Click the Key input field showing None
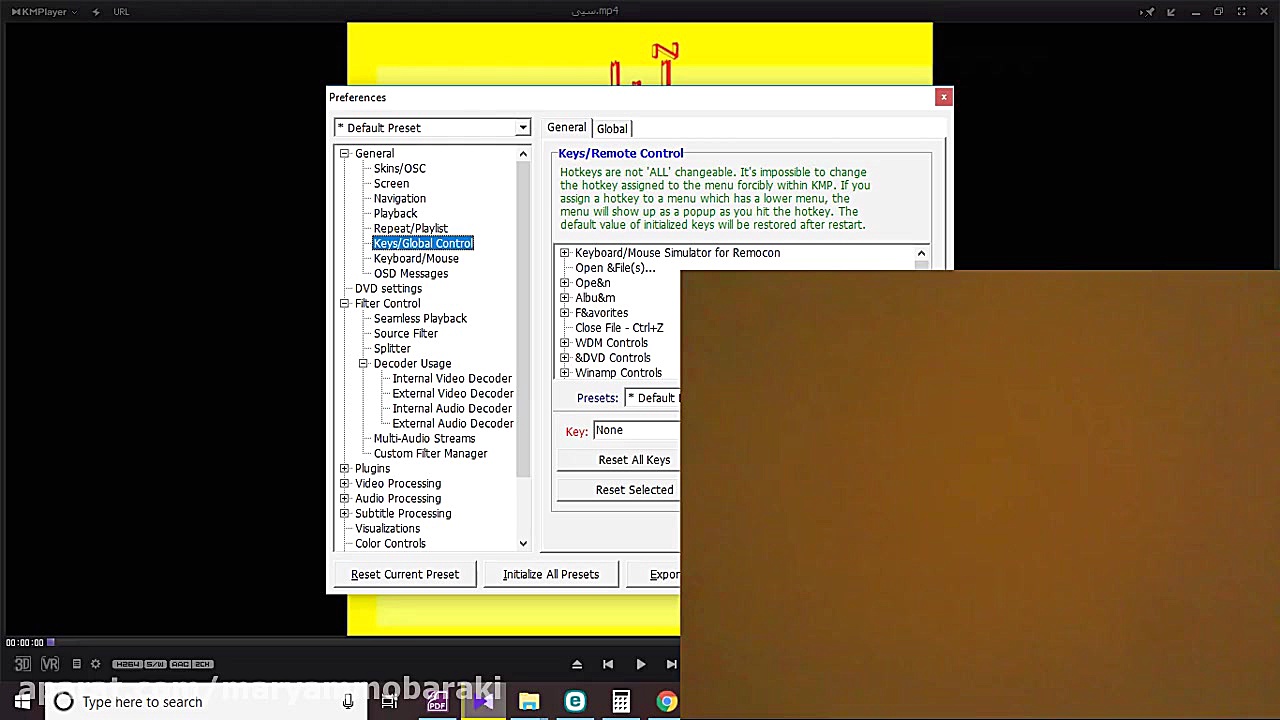The height and width of the screenshot is (720, 1280). pyautogui.click(x=637, y=430)
